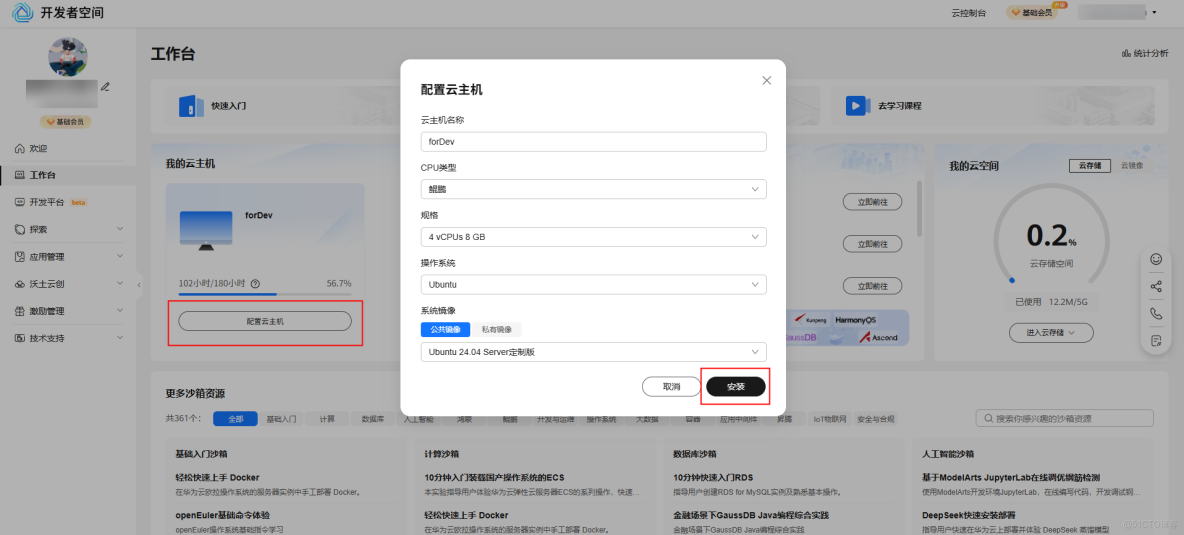Open the user avatar picture in sidebar
The width and height of the screenshot is (1184, 535).
tap(68, 57)
